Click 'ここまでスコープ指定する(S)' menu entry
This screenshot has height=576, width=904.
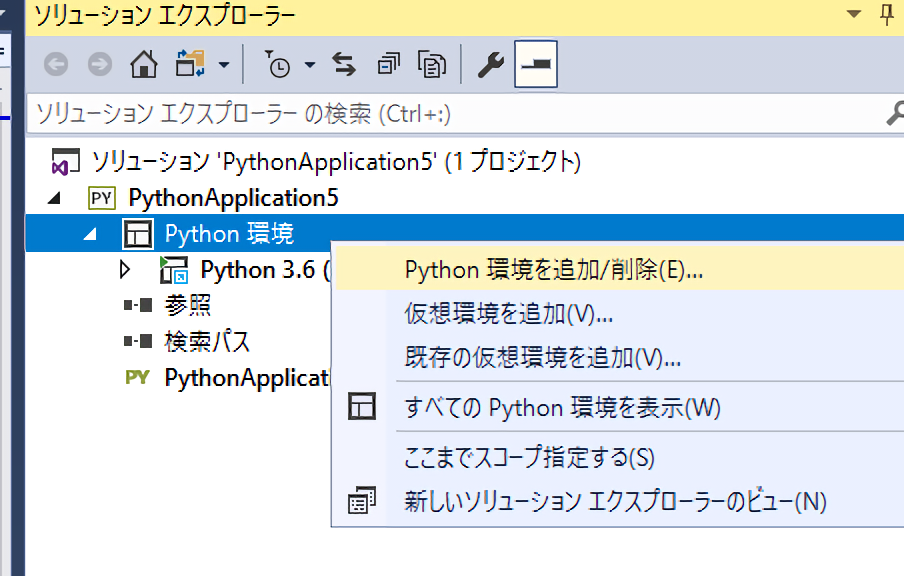coord(529,457)
